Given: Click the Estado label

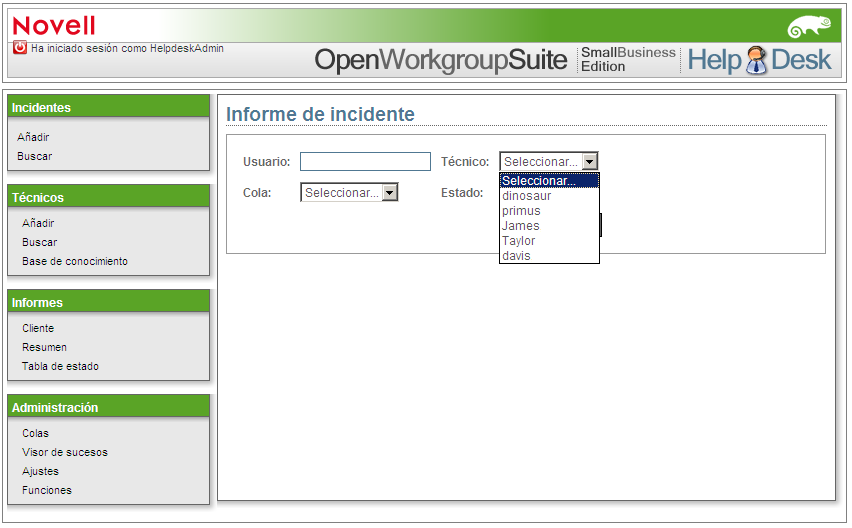Looking at the screenshot, I should pyautogui.click(x=462, y=193).
